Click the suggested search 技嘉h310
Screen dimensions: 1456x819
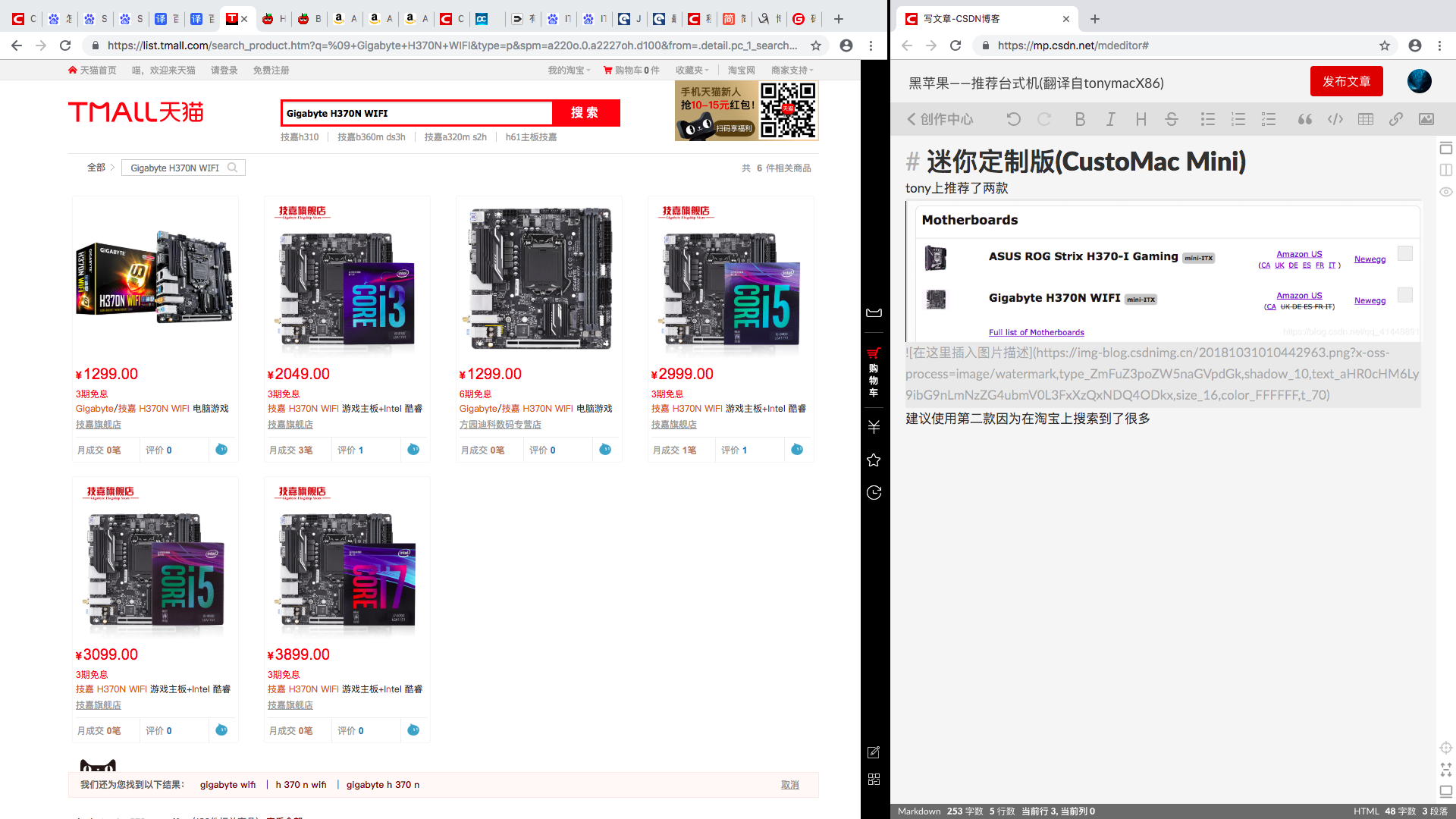[x=300, y=137]
